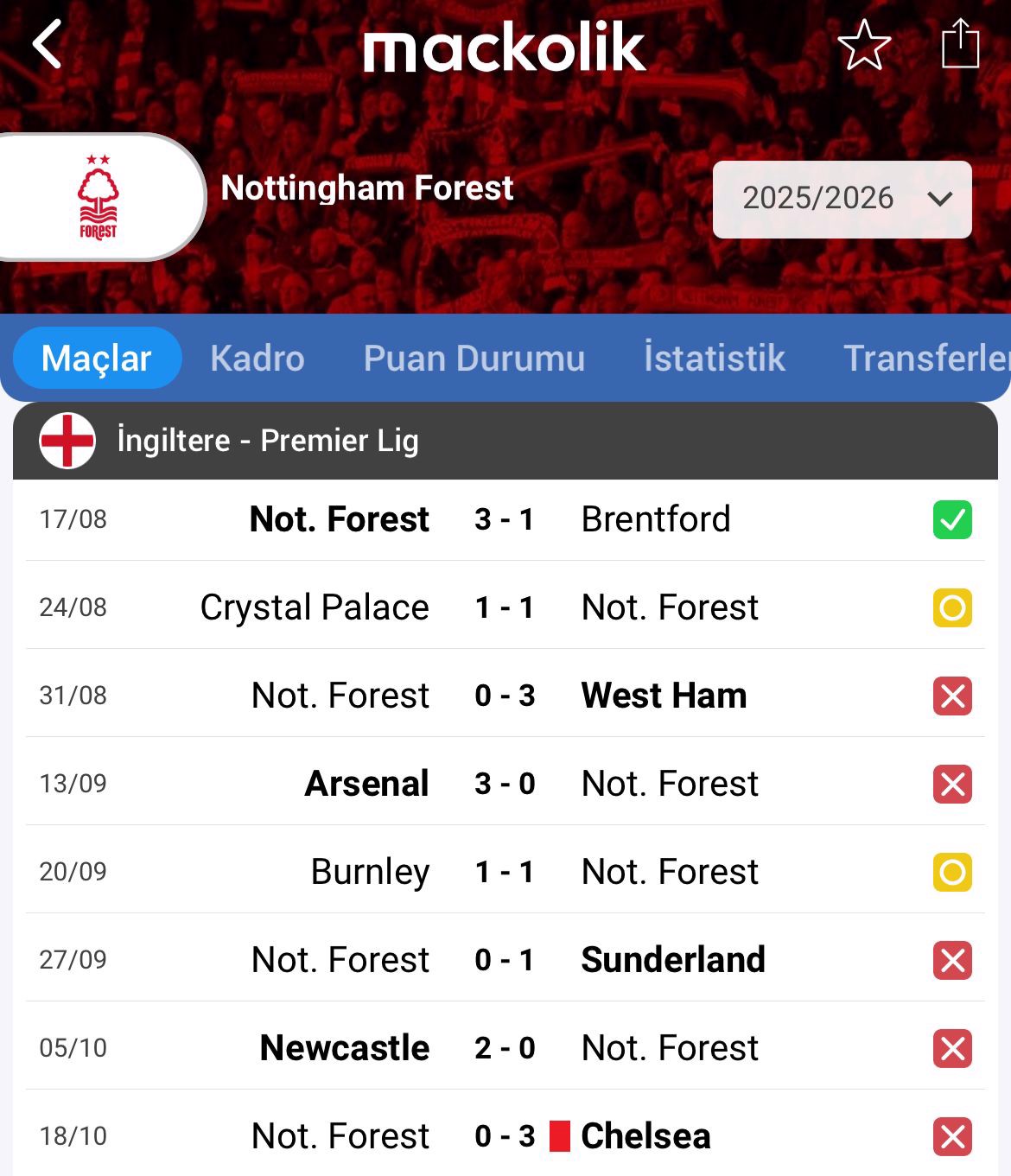Tap yellow draw icon for Burnley match
This screenshot has width=1011, height=1176.
[952, 873]
